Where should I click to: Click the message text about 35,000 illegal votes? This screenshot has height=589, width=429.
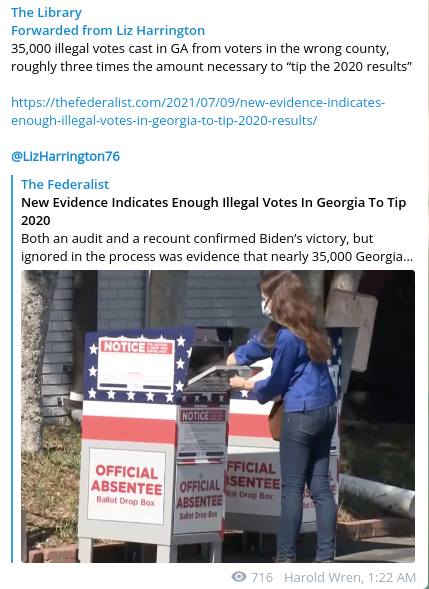point(211,57)
